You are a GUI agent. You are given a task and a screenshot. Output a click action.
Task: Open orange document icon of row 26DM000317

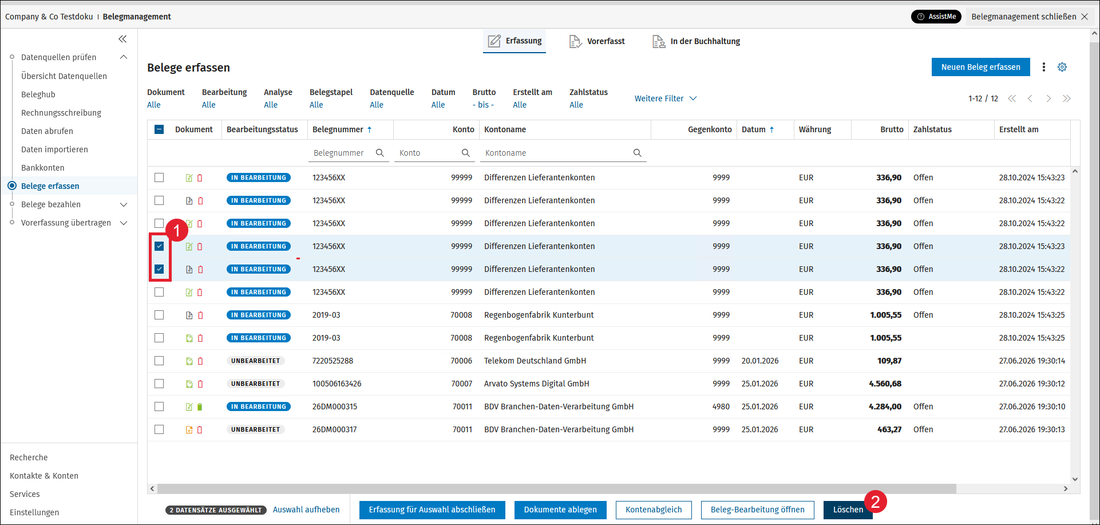pyautogui.click(x=189, y=430)
